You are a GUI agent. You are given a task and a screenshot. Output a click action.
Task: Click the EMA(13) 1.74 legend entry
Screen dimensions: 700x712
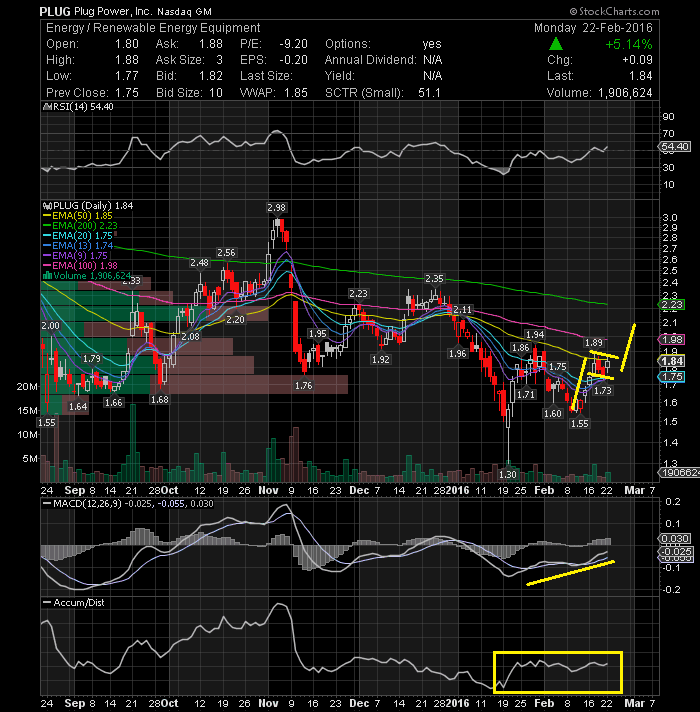[78, 246]
